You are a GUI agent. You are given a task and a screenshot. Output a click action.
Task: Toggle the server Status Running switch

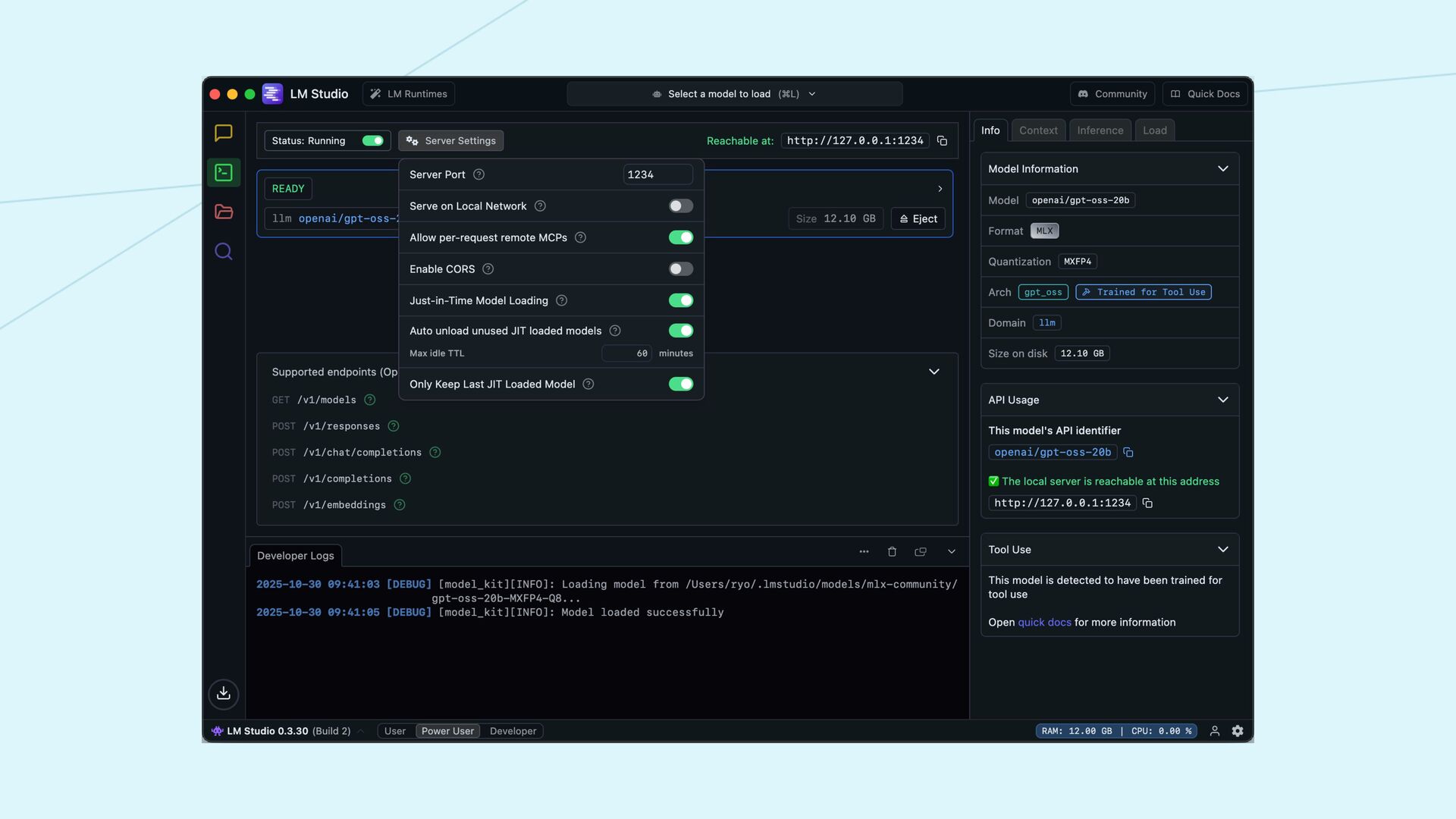(372, 141)
